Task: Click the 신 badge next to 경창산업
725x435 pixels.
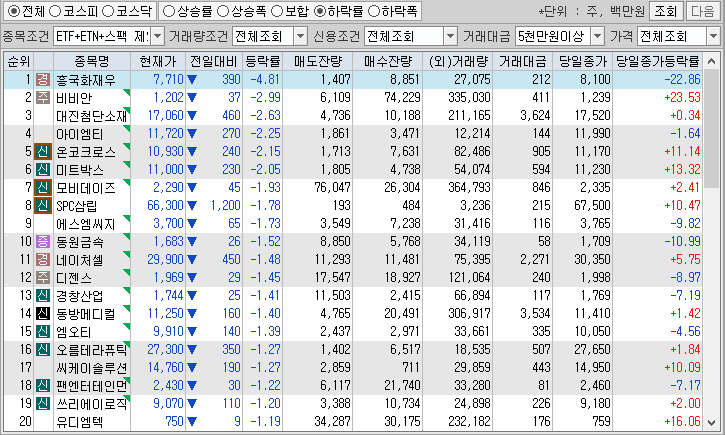Action: [43, 295]
